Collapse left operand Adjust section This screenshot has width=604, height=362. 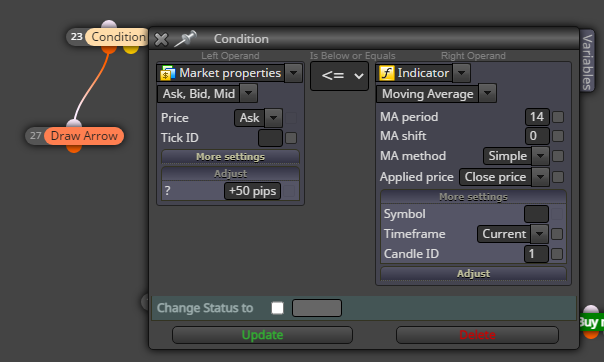coord(230,174)
